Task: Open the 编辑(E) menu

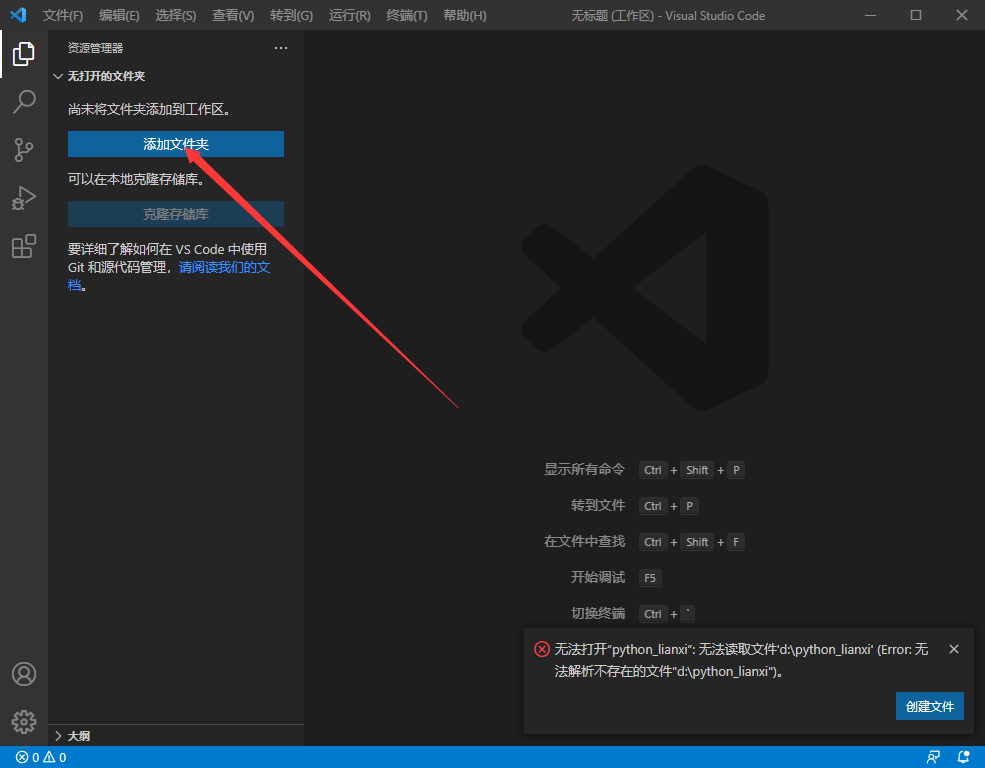Action: point(119,15)
